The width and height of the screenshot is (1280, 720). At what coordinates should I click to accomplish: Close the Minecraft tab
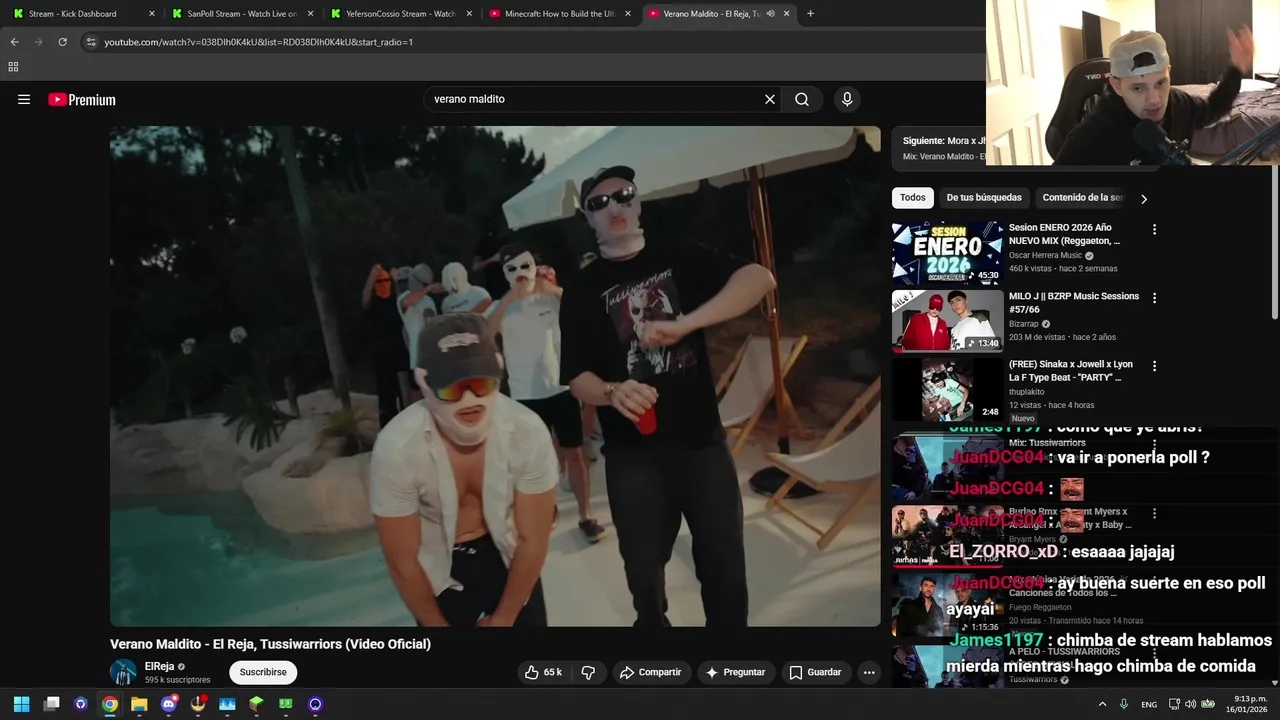pyautogui.click(x=627, y=14)
